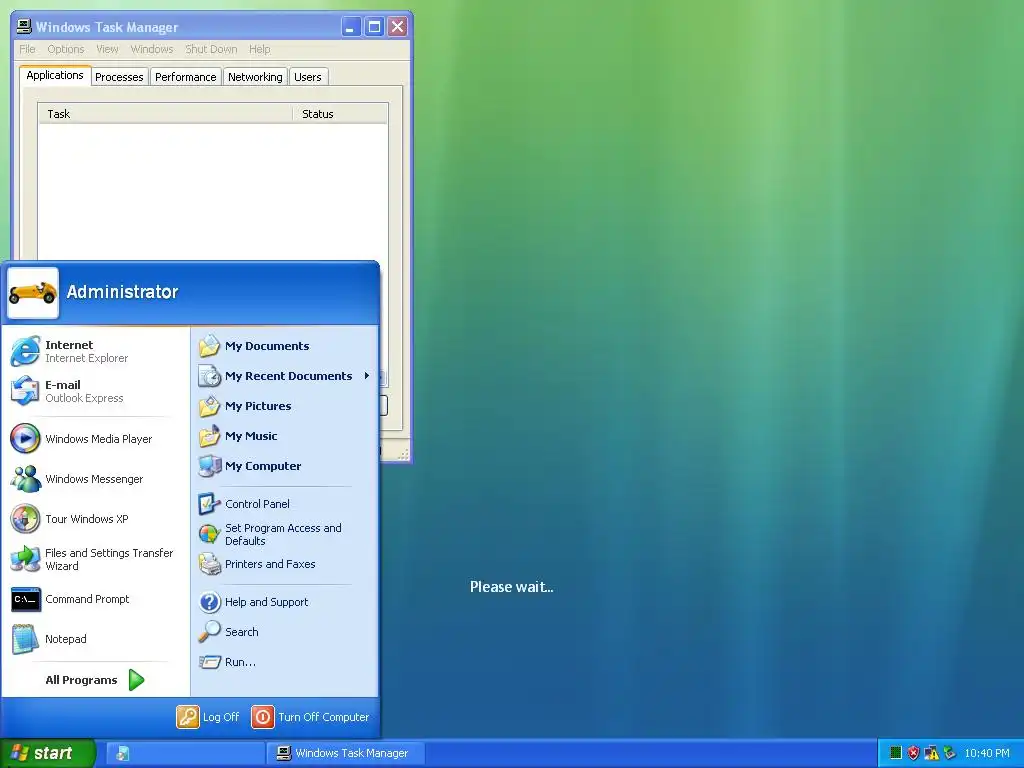Open the View menu in Task Manager

tap(107, 49)
